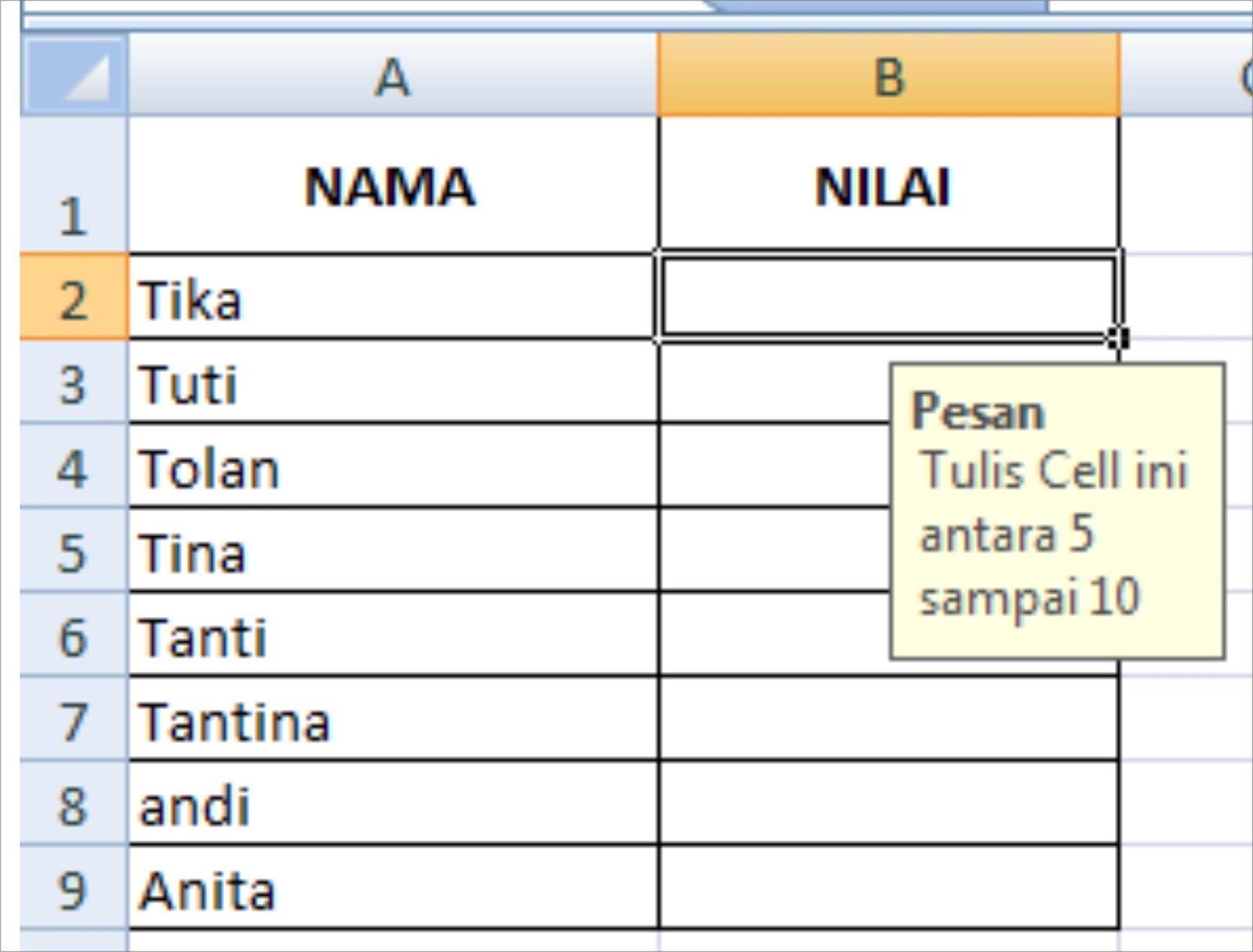This screenshot has height=952, width=1253.
Task: Click the NAMA header cell
Action: click(x=392, y=186)
